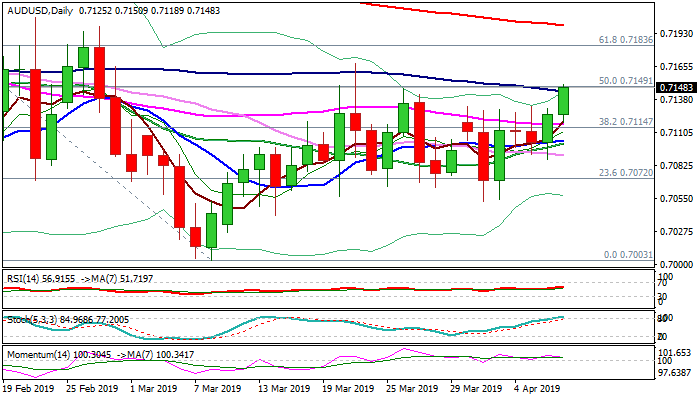
Task: Click the 19 Feb 2019 date label
Action: [x=30, y=388]
